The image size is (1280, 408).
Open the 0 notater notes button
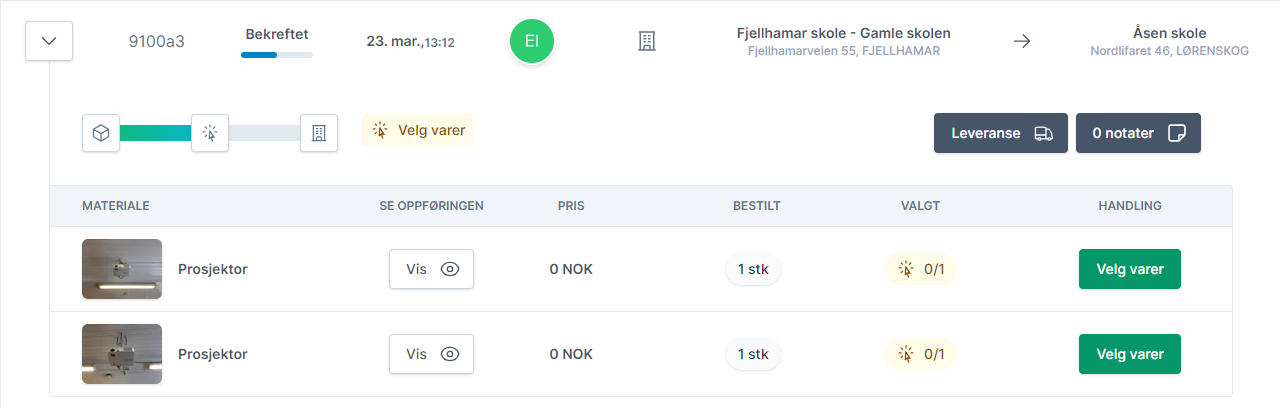click(x=1138, y=133)
